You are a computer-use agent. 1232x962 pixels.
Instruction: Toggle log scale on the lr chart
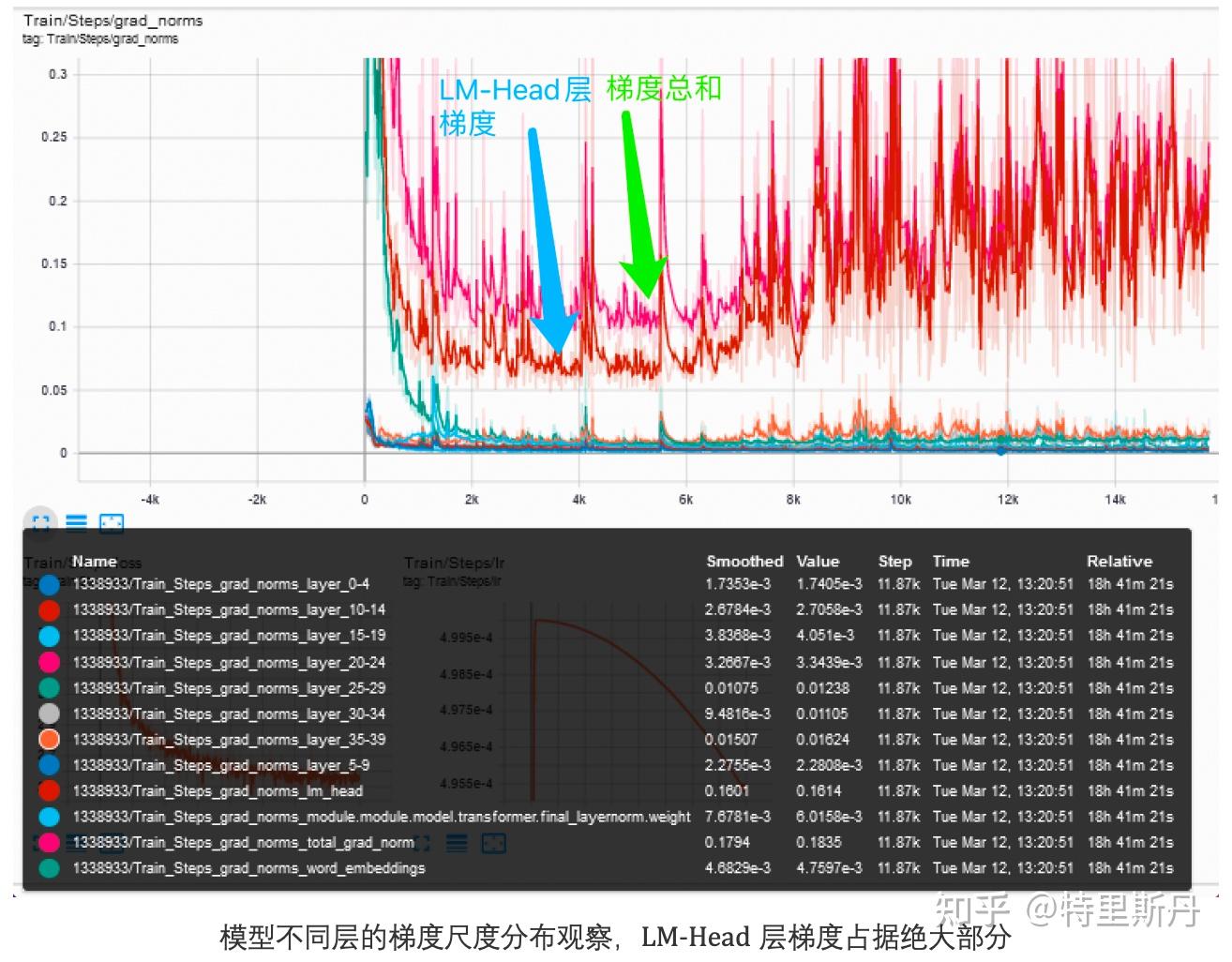457,843
